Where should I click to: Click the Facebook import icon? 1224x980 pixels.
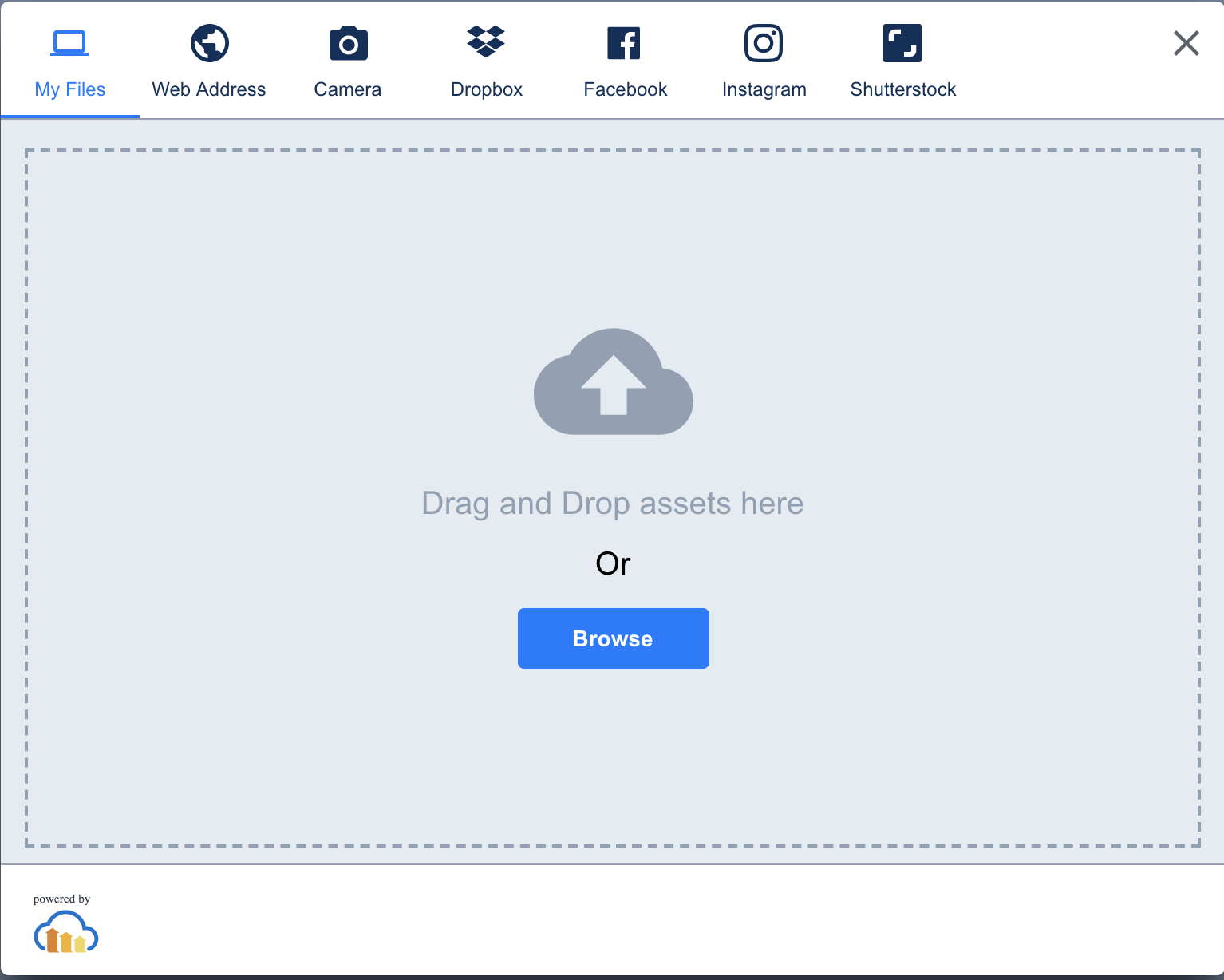pos(625,42)
